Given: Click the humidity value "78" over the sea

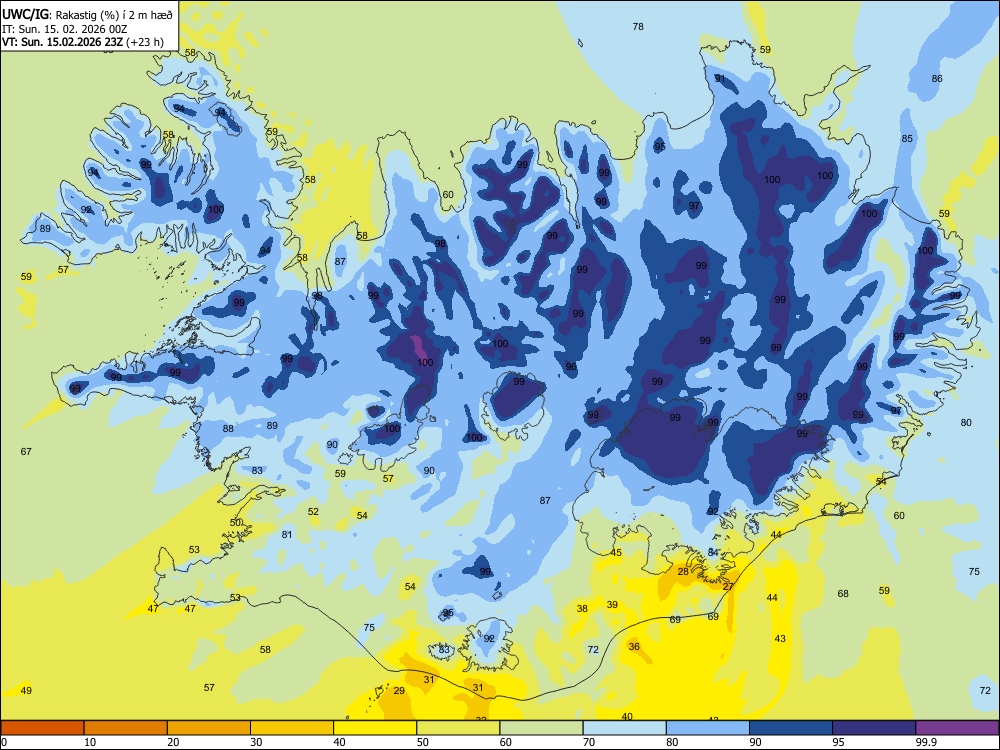Looking at the screenshot, I should (x=638, y=27).
